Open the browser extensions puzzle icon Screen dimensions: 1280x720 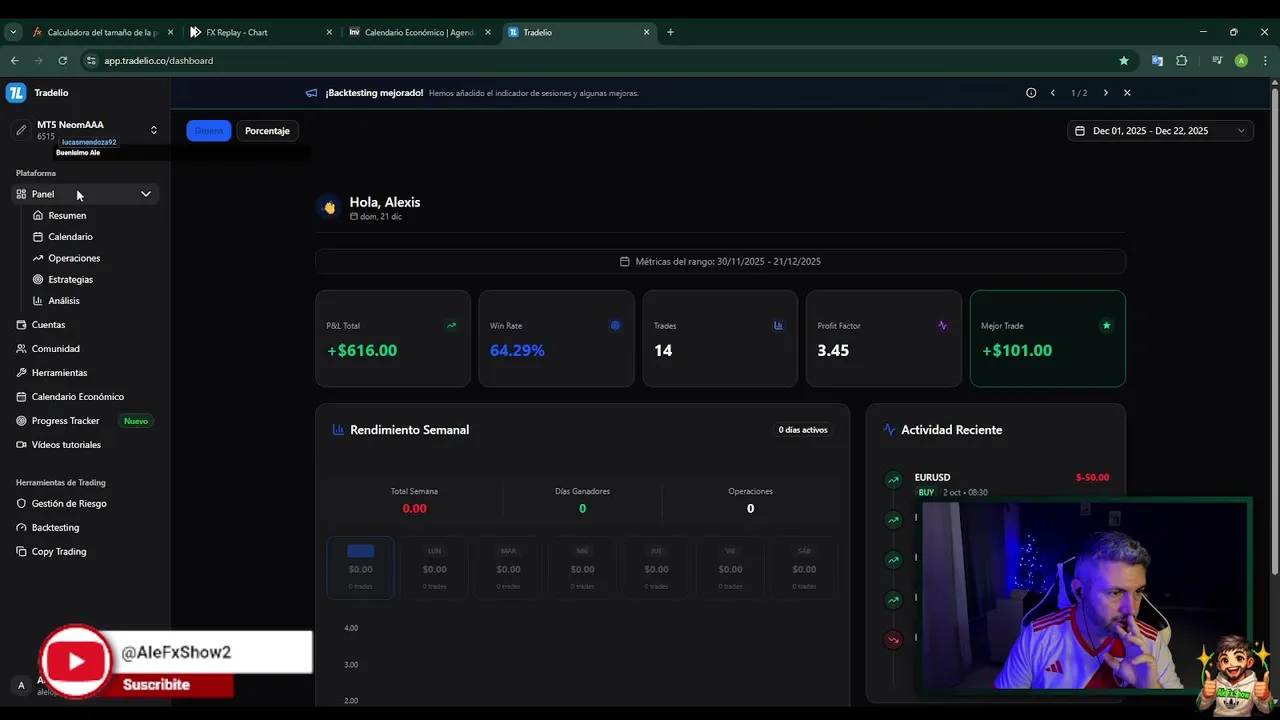pos(1181,61)
